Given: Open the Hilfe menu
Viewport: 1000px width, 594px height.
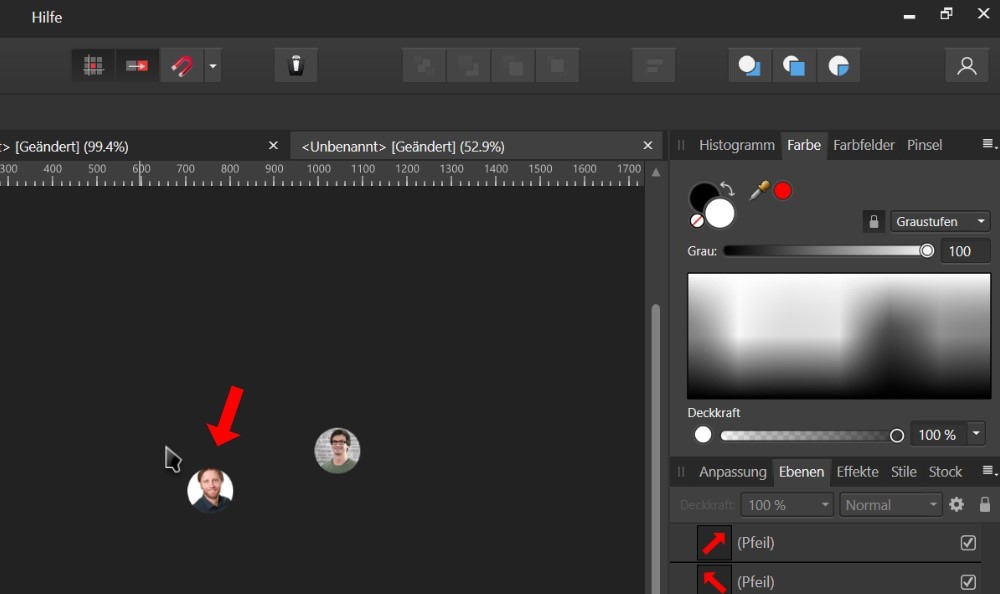Looking at the screenshot, I should click(x=47, y=17).
